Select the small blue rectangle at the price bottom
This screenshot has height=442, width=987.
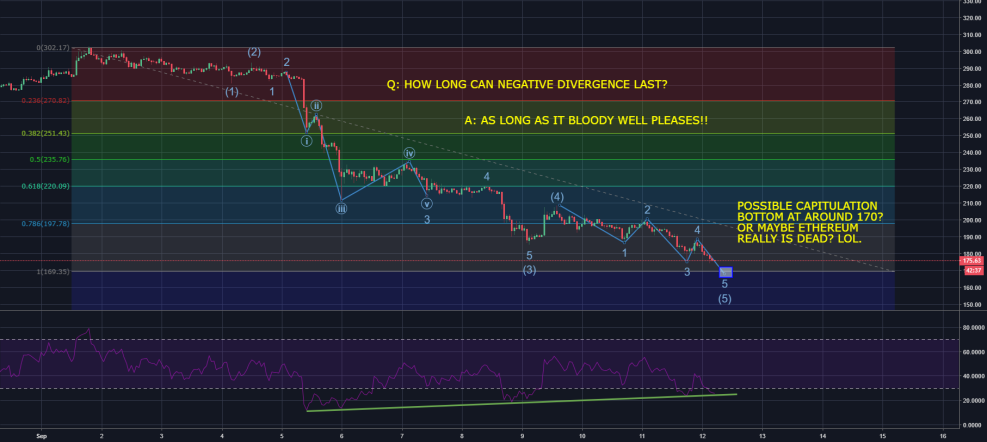pos(726,271)
